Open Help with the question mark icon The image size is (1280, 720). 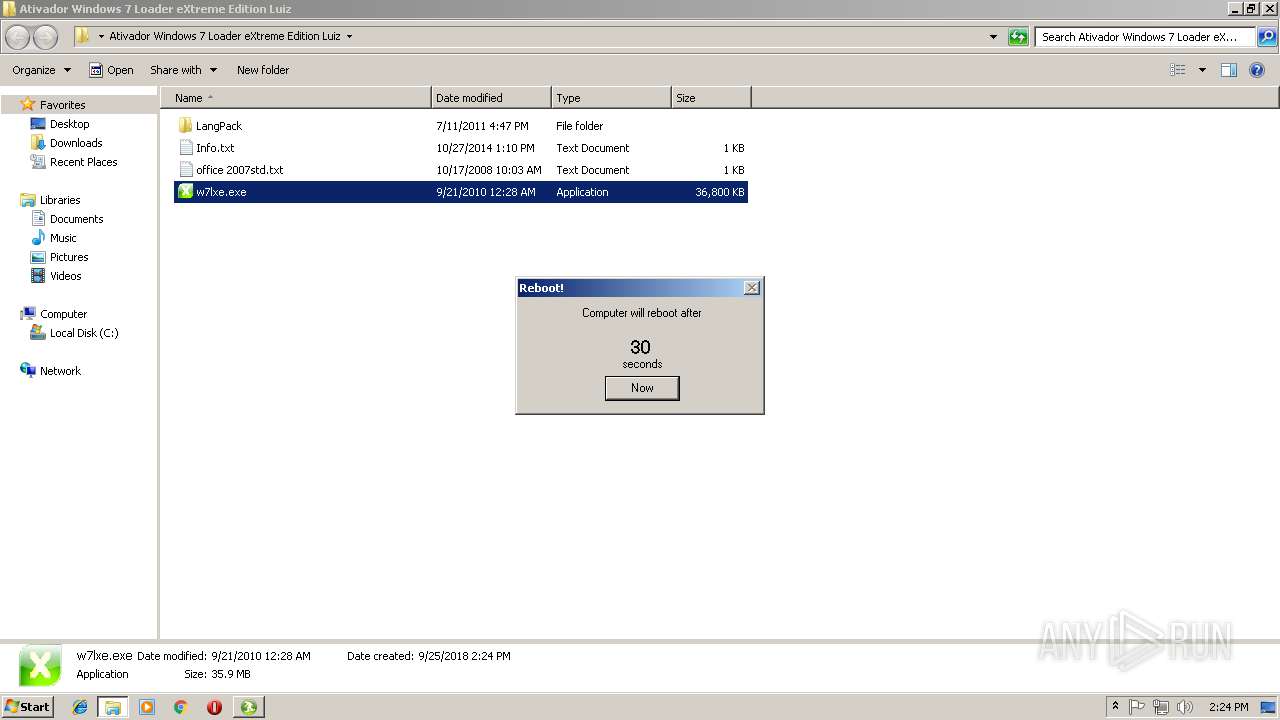tap(1257, 70)
